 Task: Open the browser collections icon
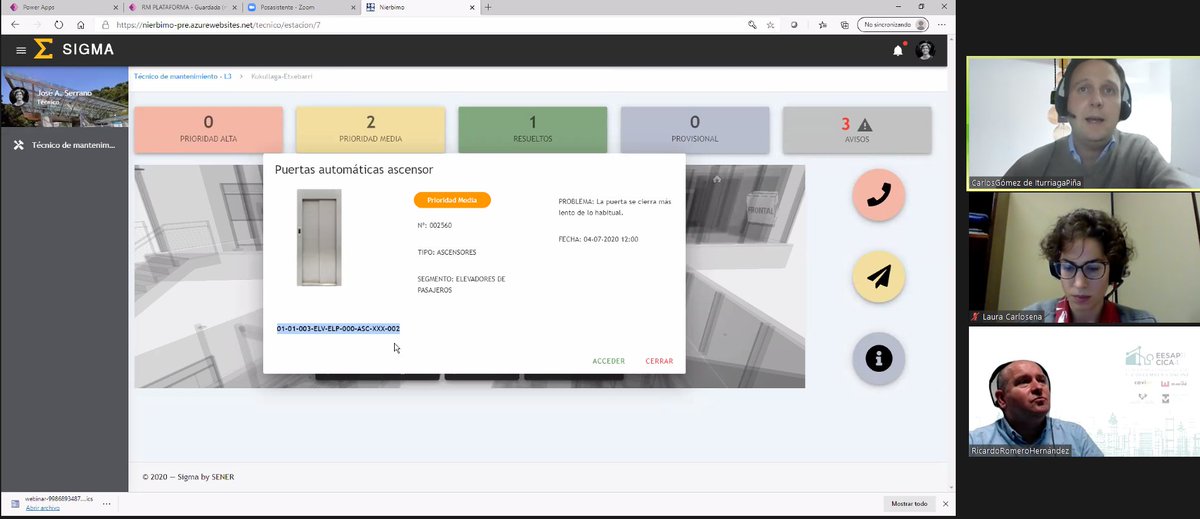coord(844,24)
